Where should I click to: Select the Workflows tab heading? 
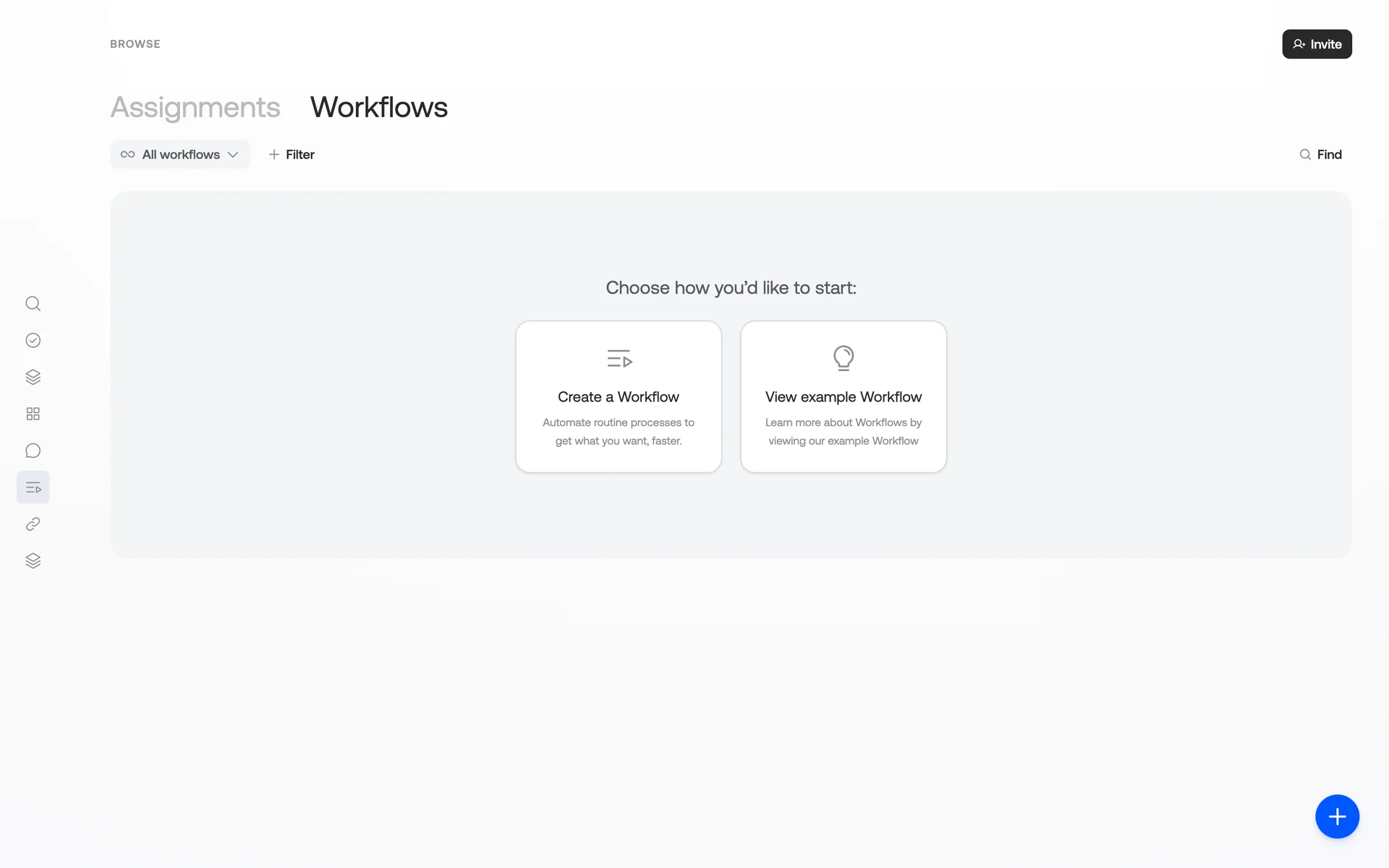coord(379,108)
